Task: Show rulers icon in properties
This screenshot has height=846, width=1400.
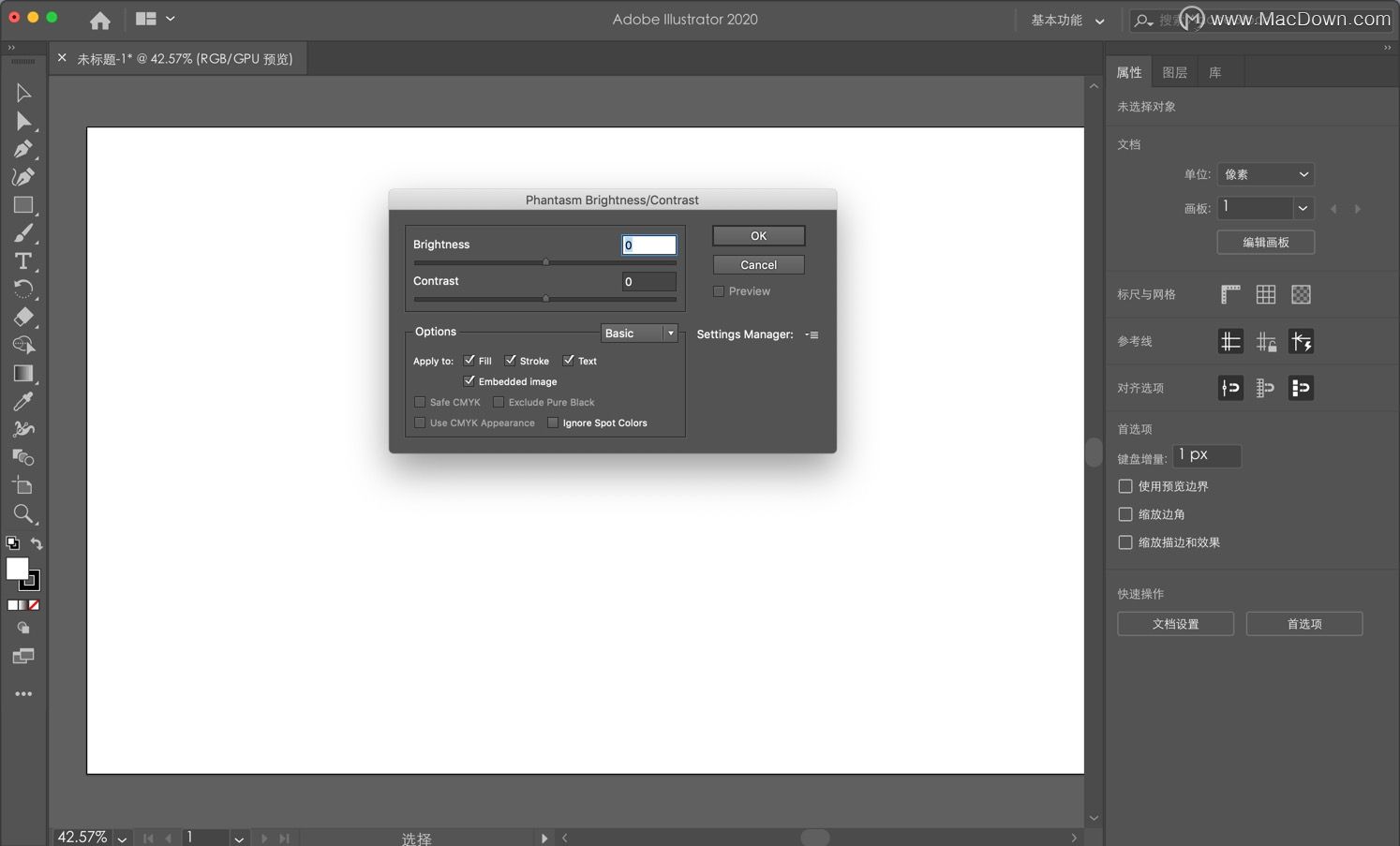Action: click(1230, 294)
